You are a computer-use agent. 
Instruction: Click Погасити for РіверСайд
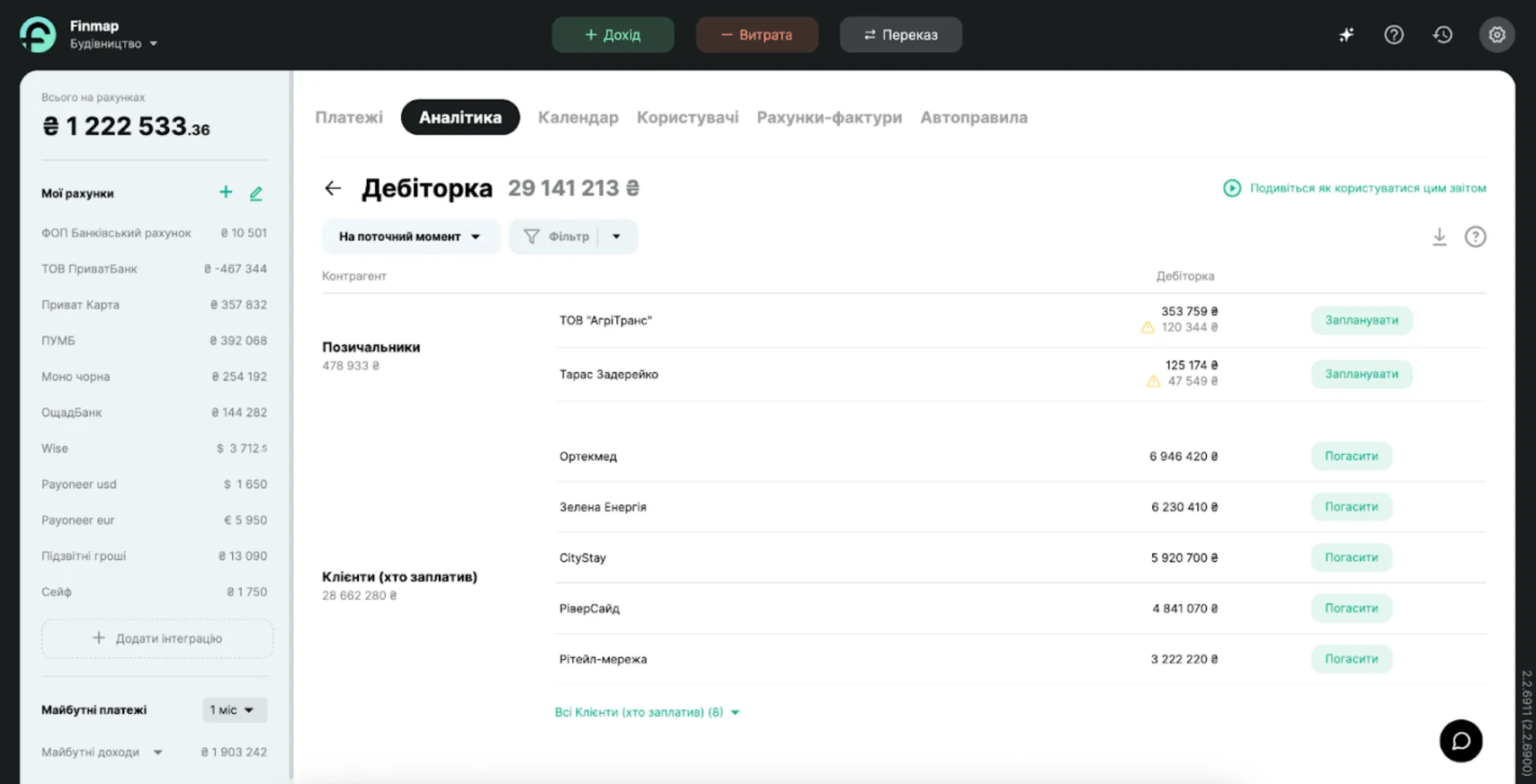pyautogui.click(x=1352, y=608)
